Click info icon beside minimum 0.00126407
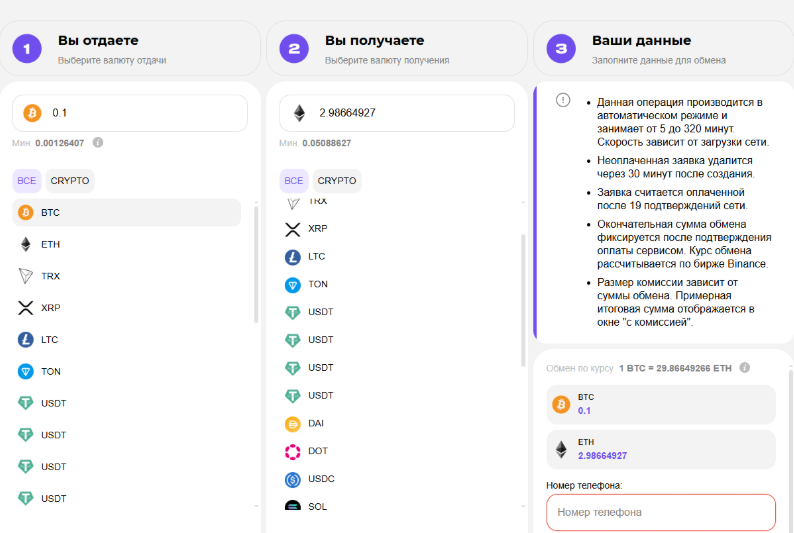The height and width of the screenshot is (533, 794). click(x=98, y=143)
